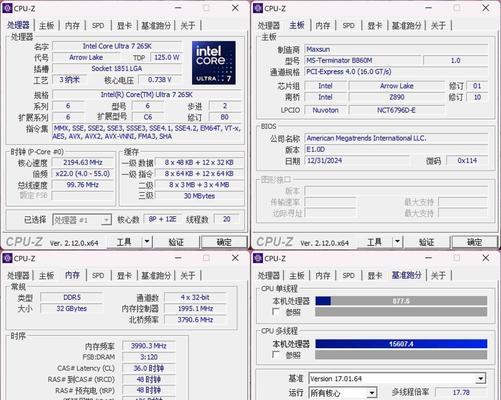Open 关于 tab in processor window

coord(188,25)
